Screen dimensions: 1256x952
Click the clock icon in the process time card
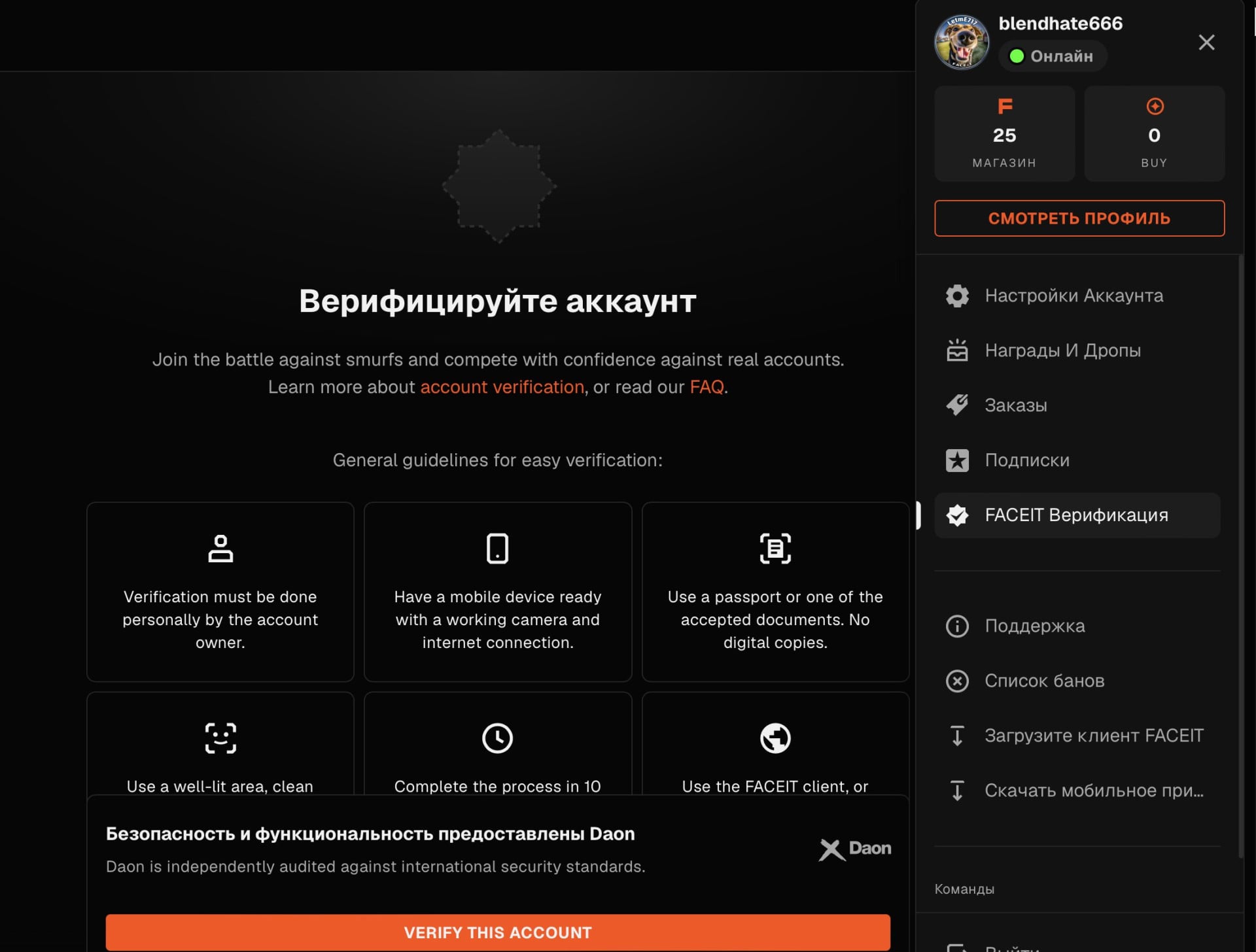[498, 738]
